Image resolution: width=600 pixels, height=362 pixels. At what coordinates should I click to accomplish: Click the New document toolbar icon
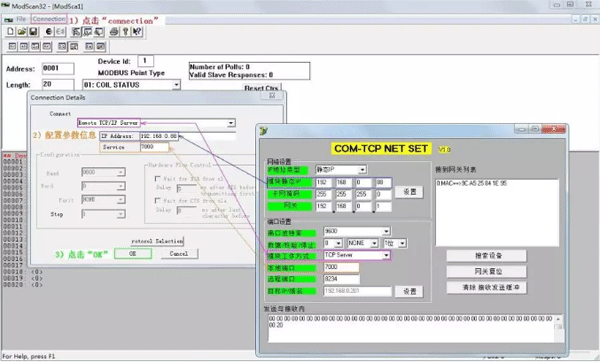pos(10,32)
